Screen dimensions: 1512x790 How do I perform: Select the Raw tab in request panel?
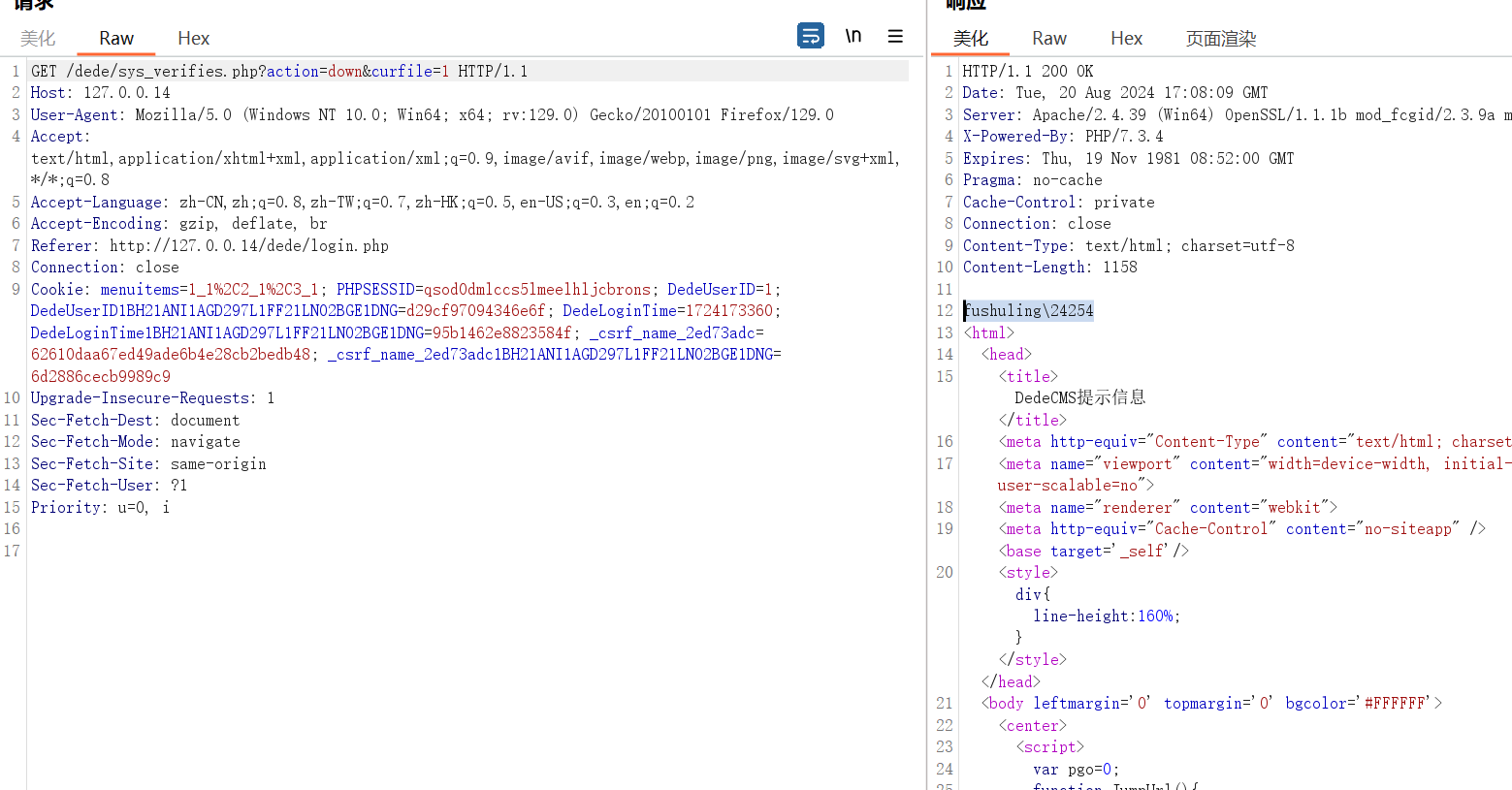tap(116, 39)
